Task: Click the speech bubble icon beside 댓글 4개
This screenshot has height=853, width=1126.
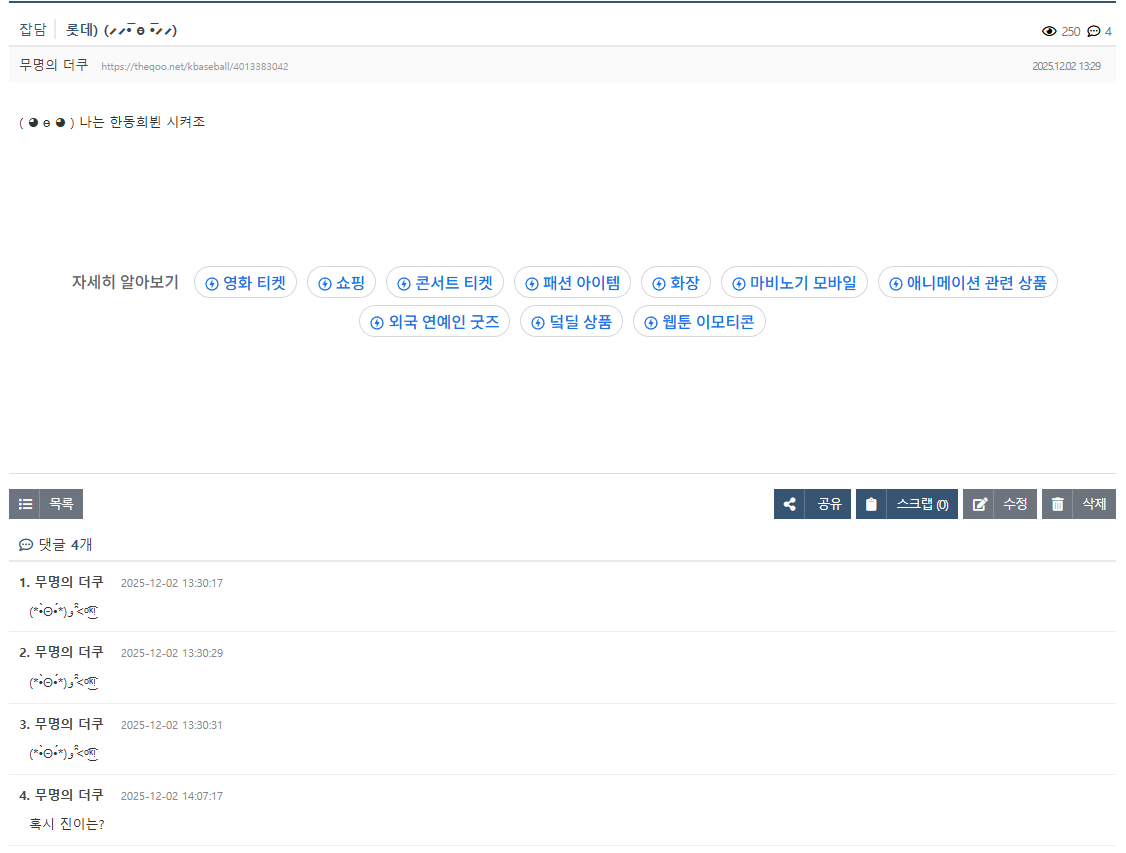Action: (26, 545)
